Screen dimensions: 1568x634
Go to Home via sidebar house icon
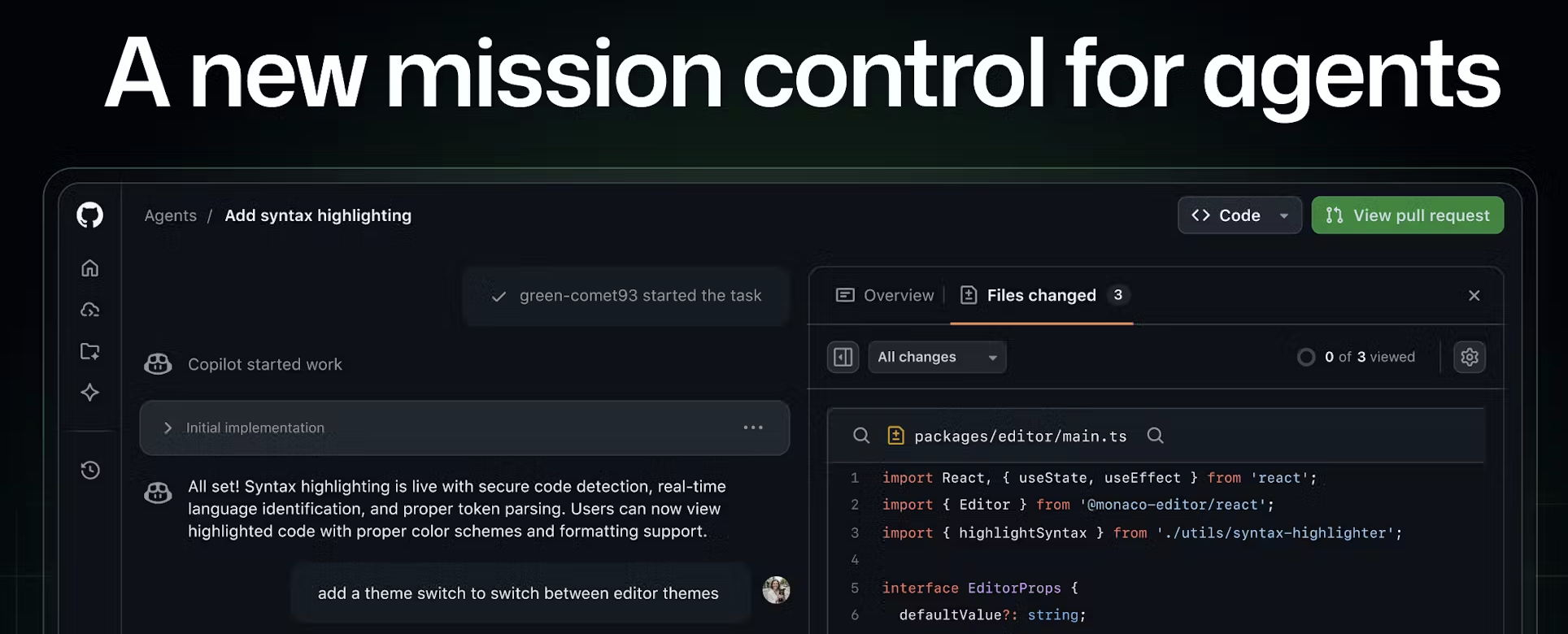click(x=89, y=268)
